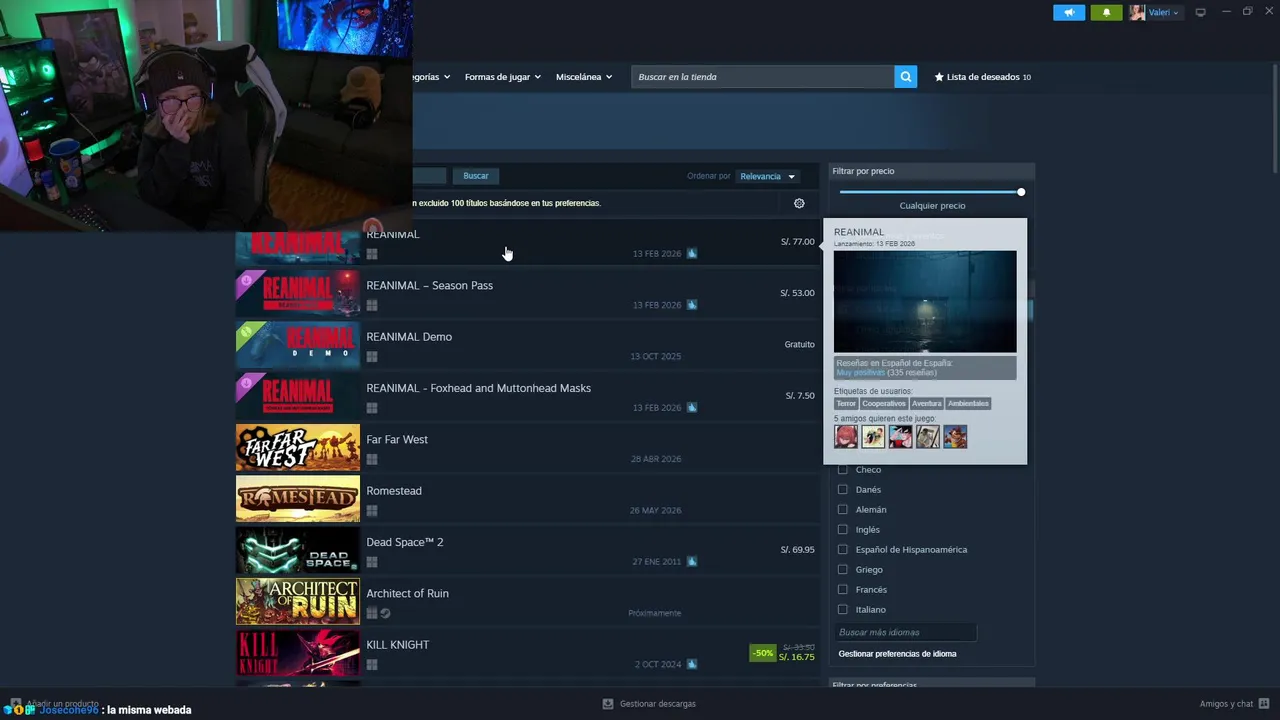
Task: Click the friends chat icon at bottom right
Action: pyautogui.click(x=1264, y=704)
